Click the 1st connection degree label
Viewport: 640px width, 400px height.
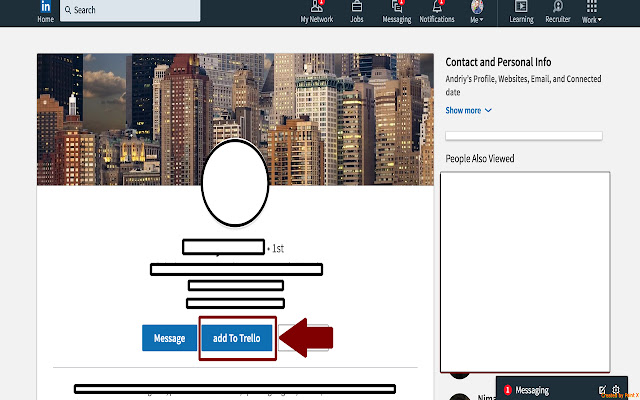tap(278, 248)
